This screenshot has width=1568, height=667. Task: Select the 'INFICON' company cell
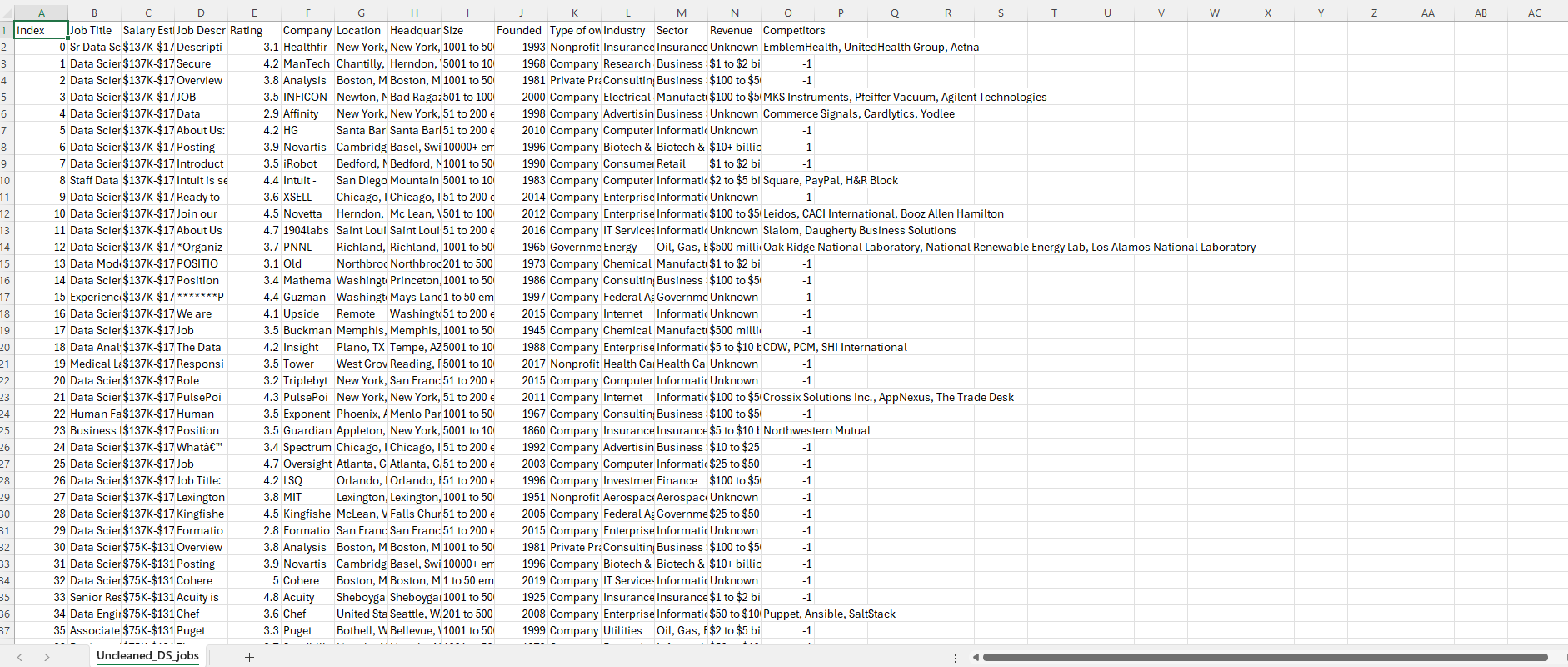(307, 97)
